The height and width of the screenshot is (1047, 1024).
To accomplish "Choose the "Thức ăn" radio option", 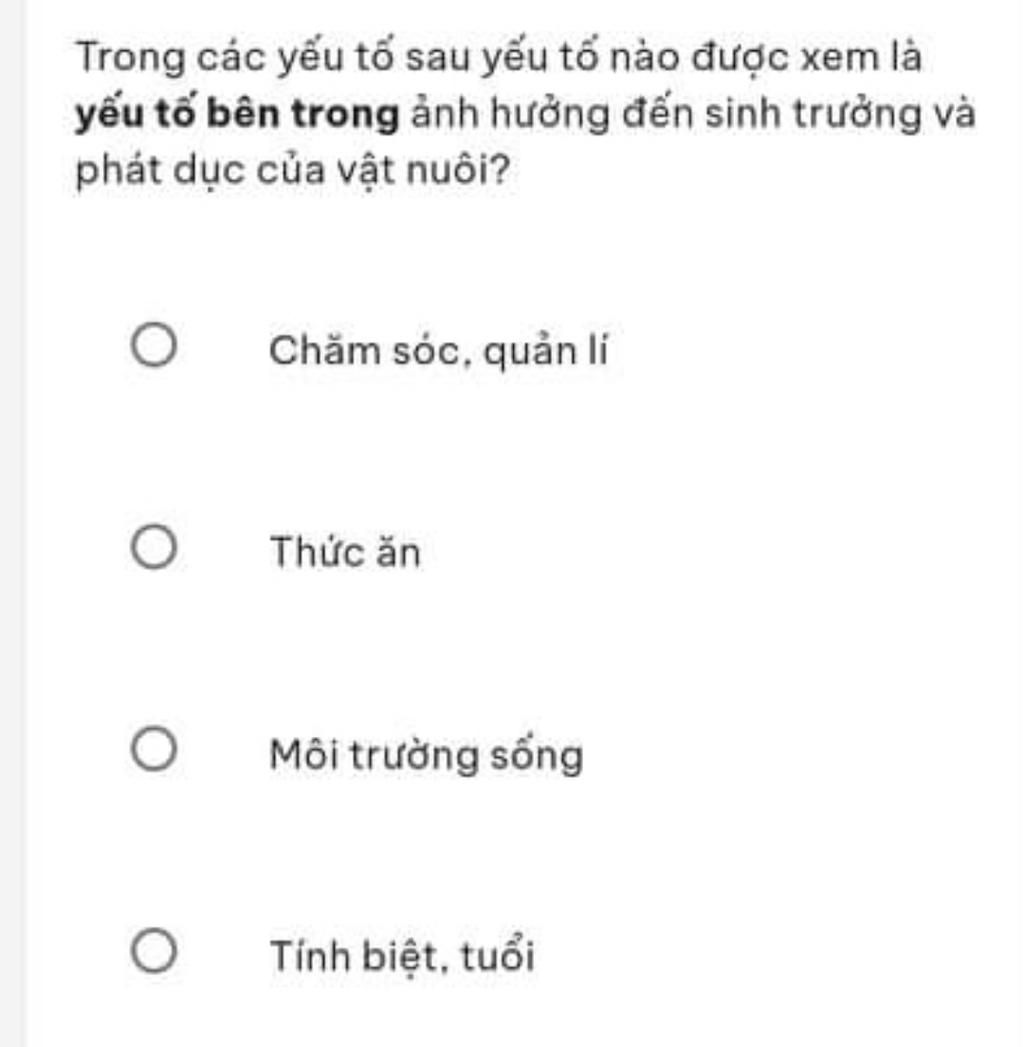I will 154,547.
